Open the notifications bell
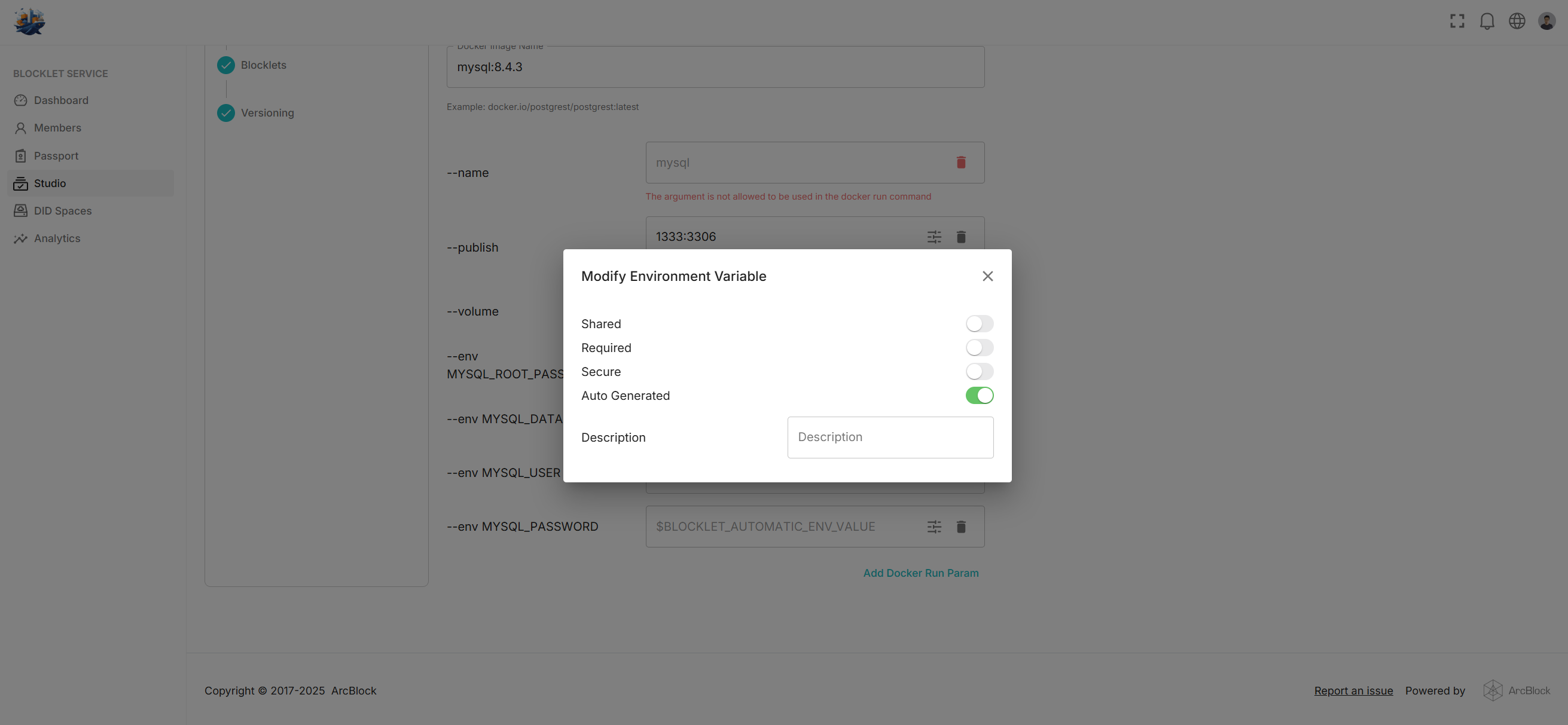 [1487, 22]
